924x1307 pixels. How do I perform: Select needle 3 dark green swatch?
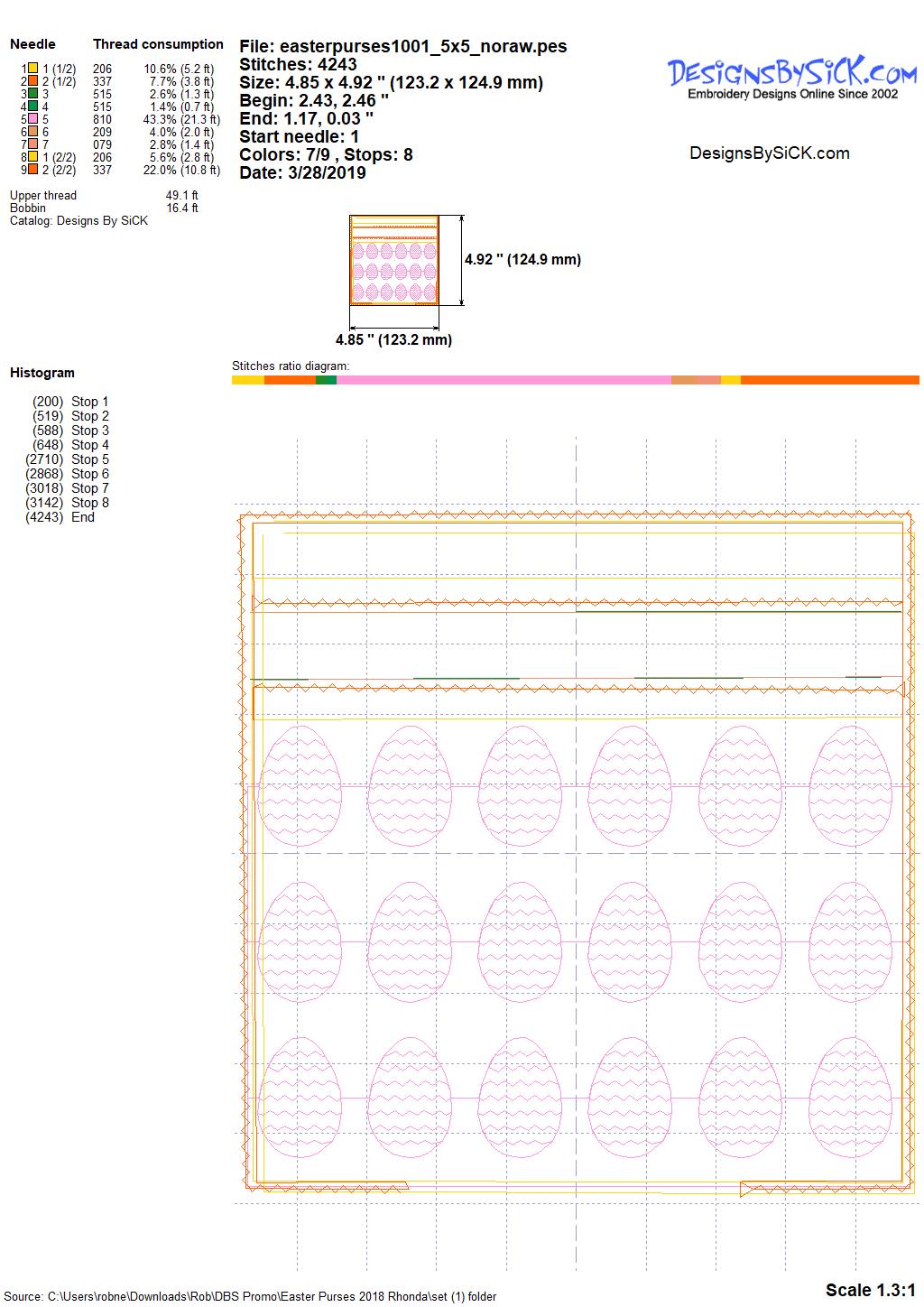click(x=32, y=94)
